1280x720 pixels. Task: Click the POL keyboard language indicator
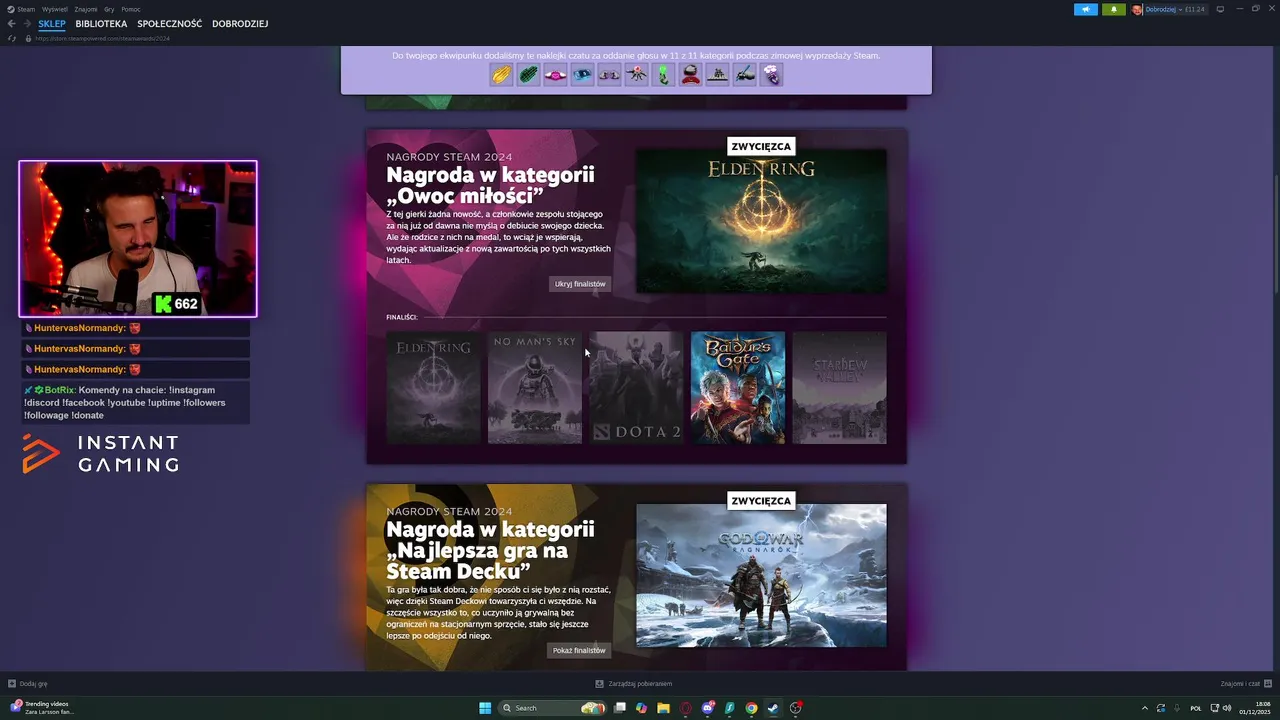(1196, 708)
